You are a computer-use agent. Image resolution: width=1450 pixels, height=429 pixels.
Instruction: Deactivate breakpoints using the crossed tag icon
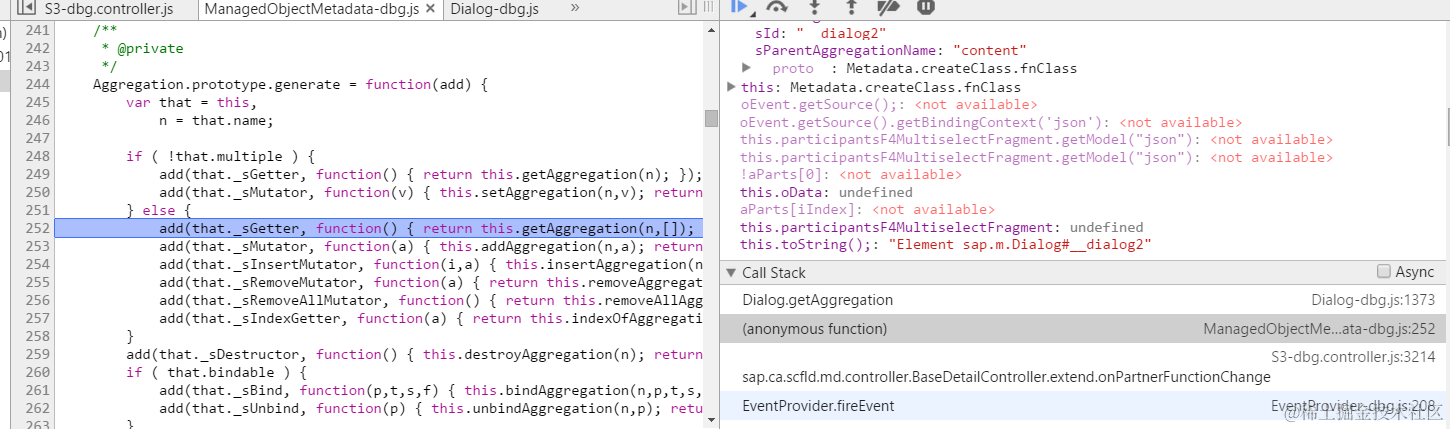pos(888,7)
